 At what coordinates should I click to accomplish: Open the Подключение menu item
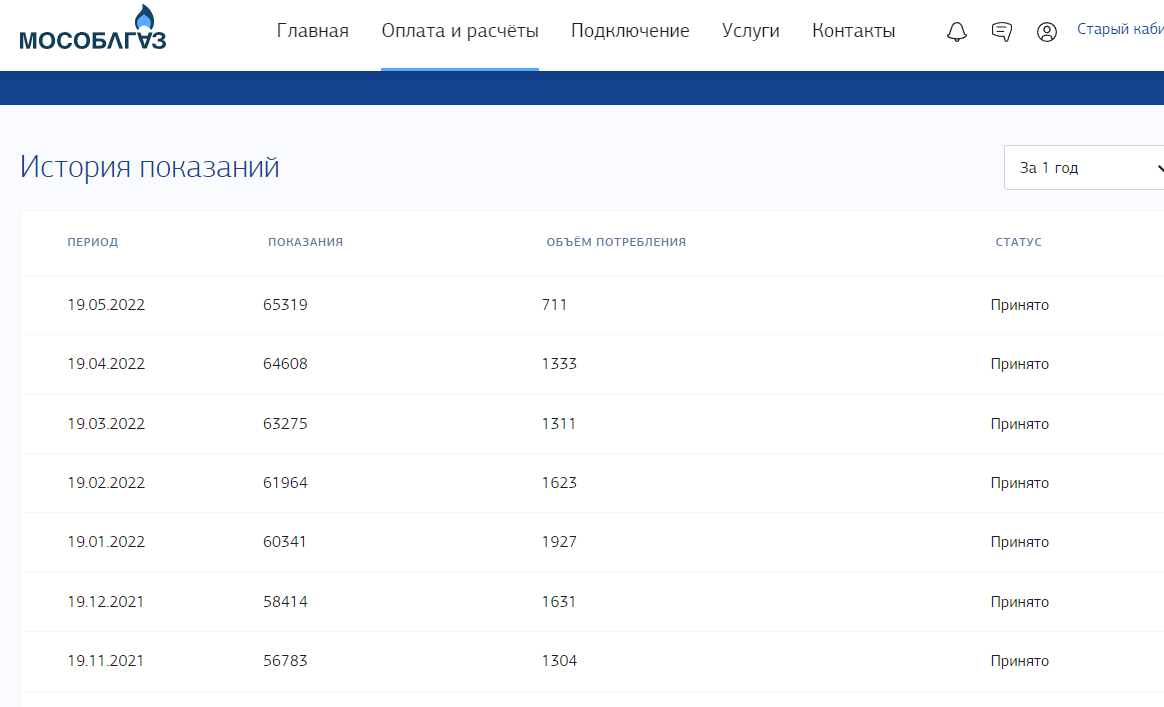(x=630, y=31)
